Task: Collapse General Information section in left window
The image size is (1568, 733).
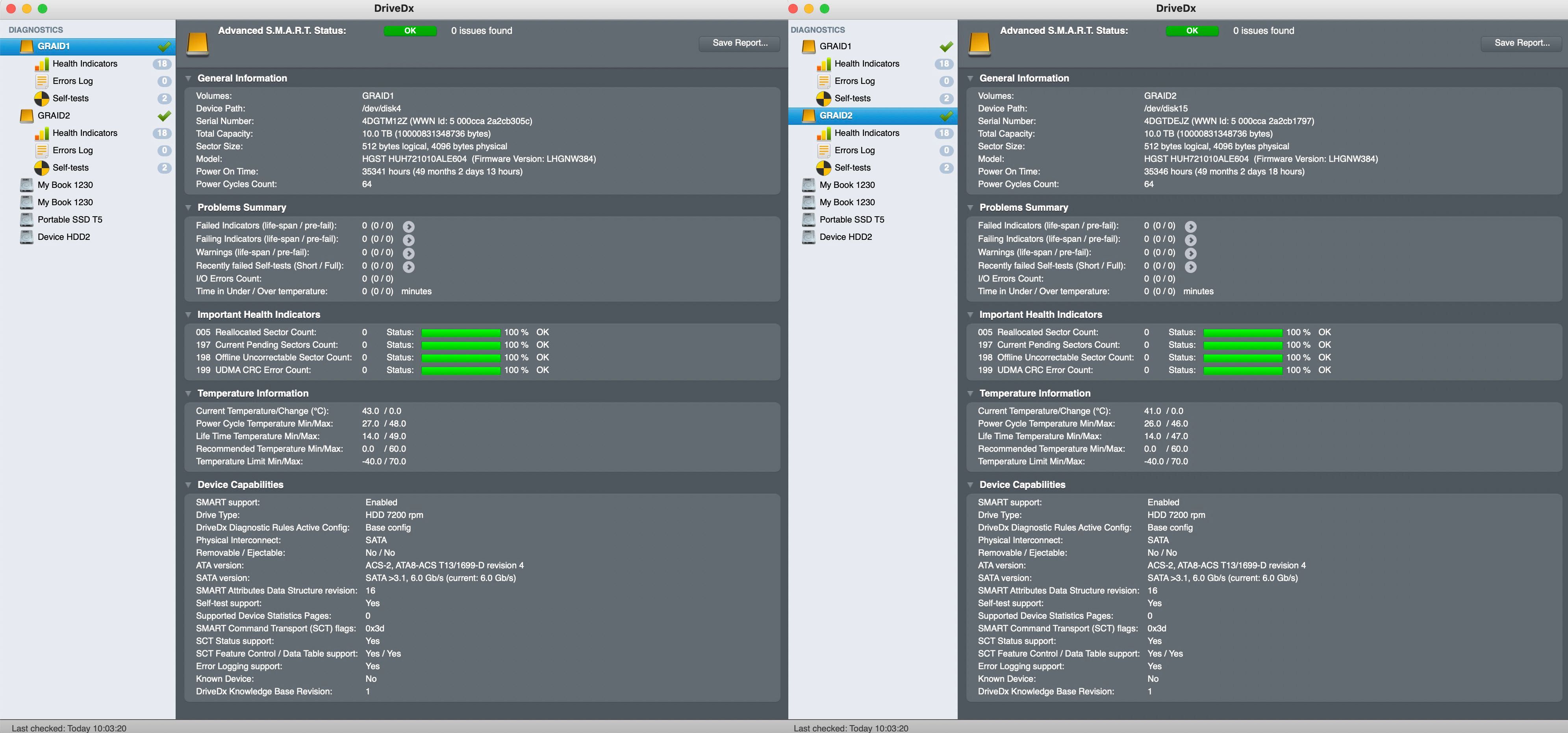Action: pyautogui.click(x=189, y=78)
